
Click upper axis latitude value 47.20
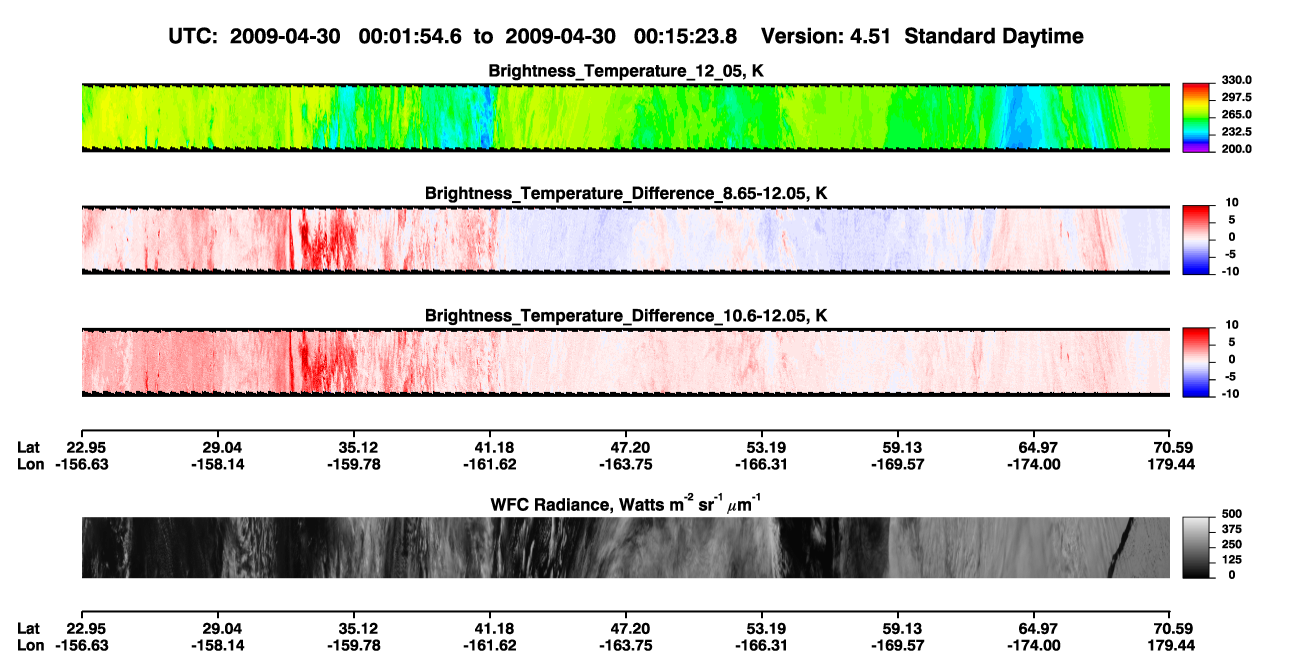point(630,447)
